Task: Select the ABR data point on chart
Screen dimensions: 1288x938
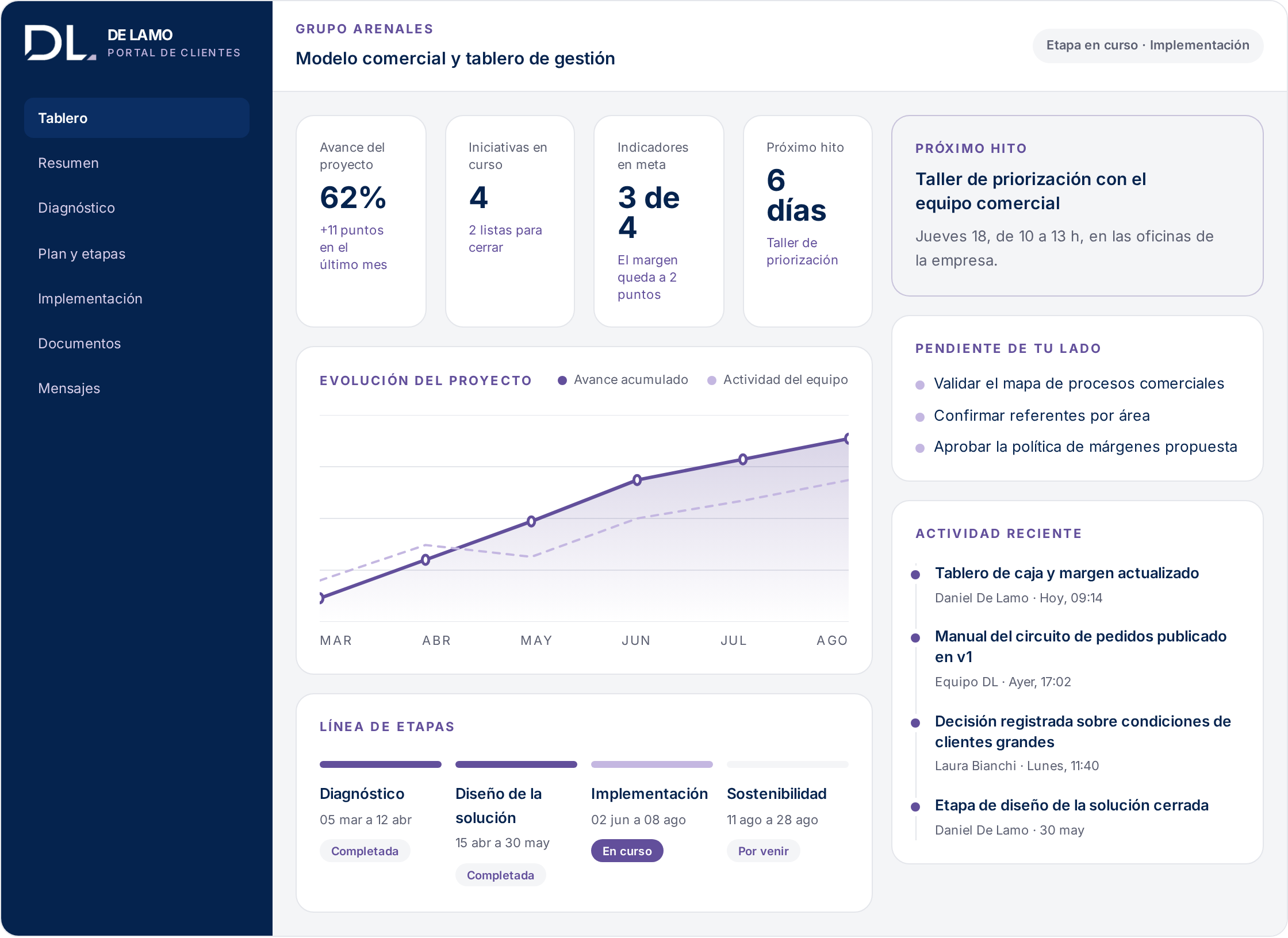Action: (425, 560)
